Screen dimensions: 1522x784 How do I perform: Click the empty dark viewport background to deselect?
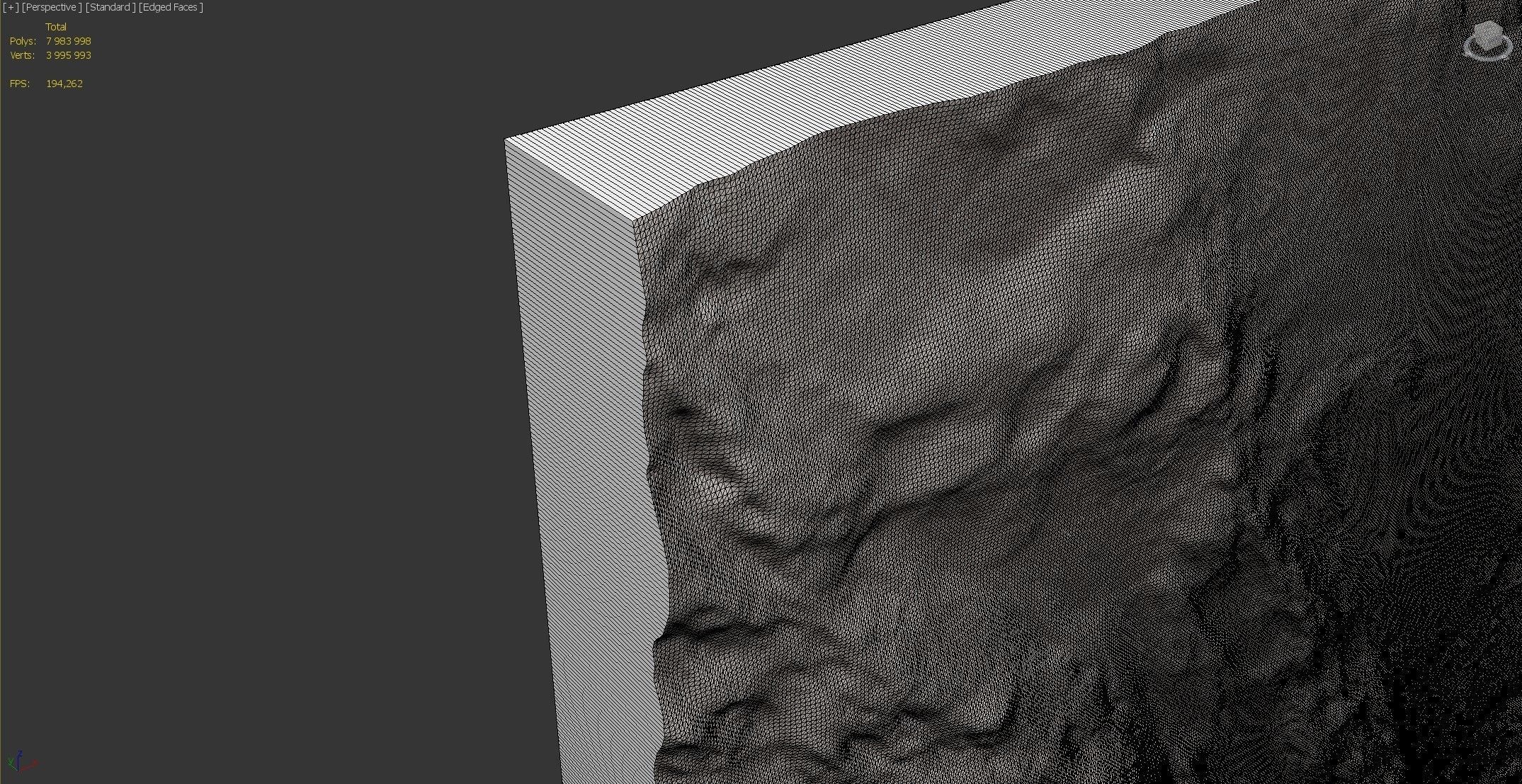248,390
